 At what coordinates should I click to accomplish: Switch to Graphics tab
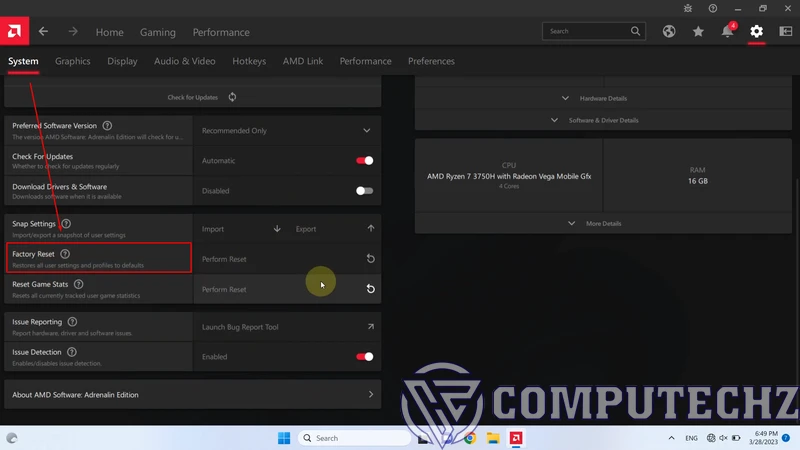click(72, 61)
